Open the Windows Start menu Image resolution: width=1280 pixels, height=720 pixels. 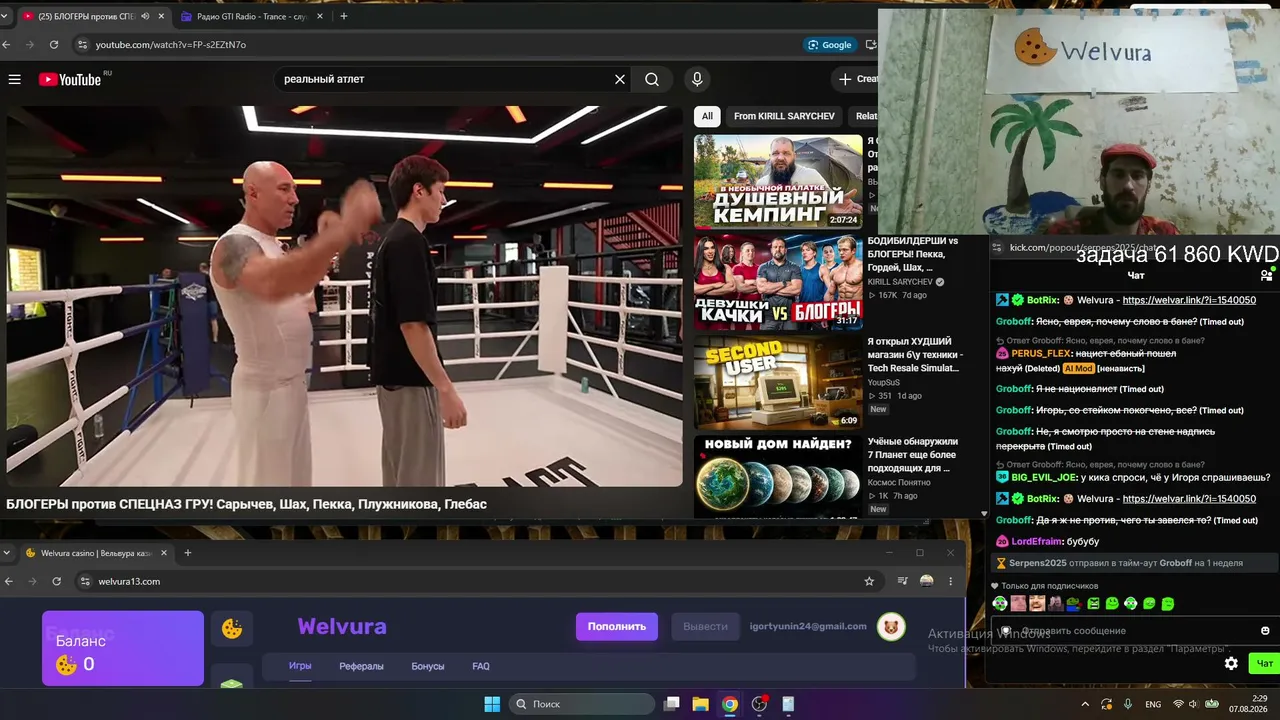(492, 704)
